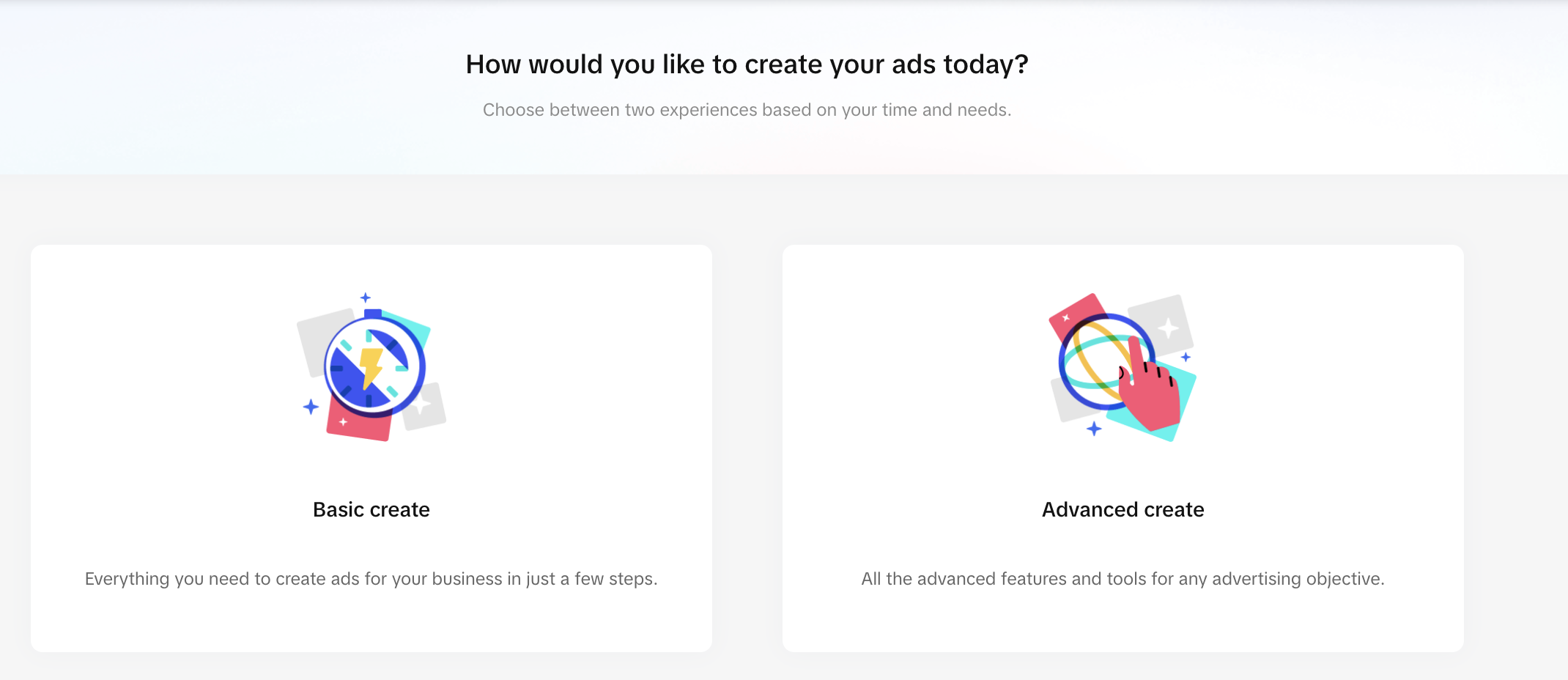Click the blue sparkle above the stopwatch
This screenshot has width=1568, height=680.
[366, 297]
